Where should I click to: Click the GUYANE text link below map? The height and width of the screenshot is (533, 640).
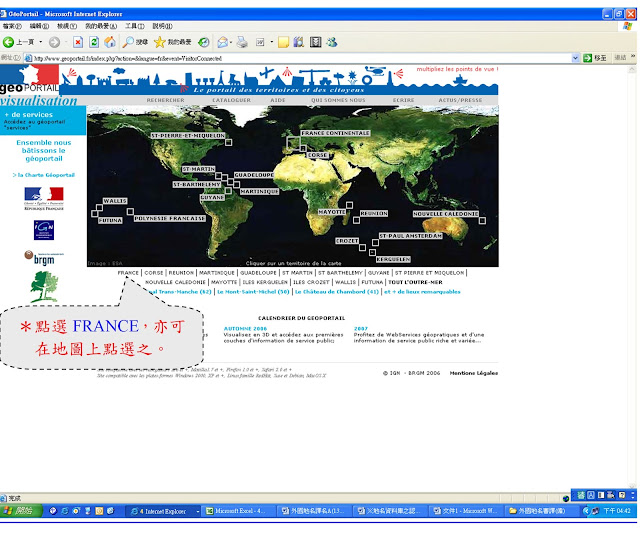coord(379,273)
